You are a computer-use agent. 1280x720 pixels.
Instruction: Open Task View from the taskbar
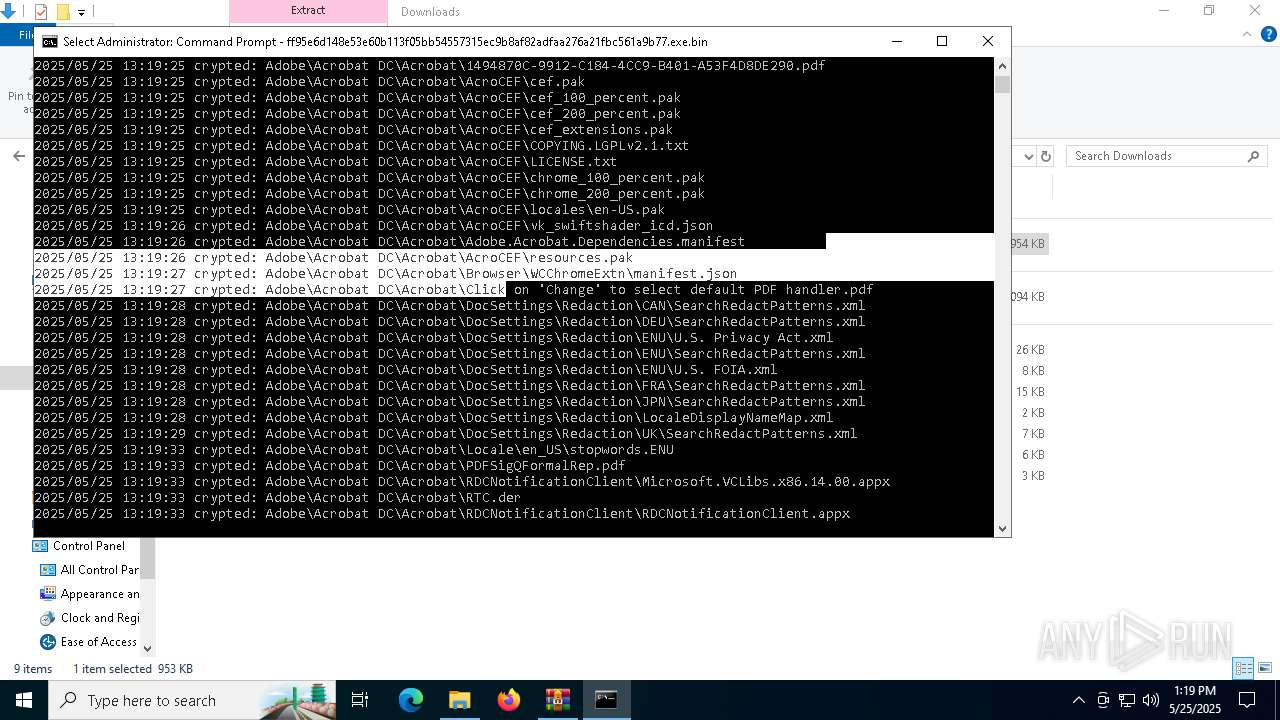360,700
